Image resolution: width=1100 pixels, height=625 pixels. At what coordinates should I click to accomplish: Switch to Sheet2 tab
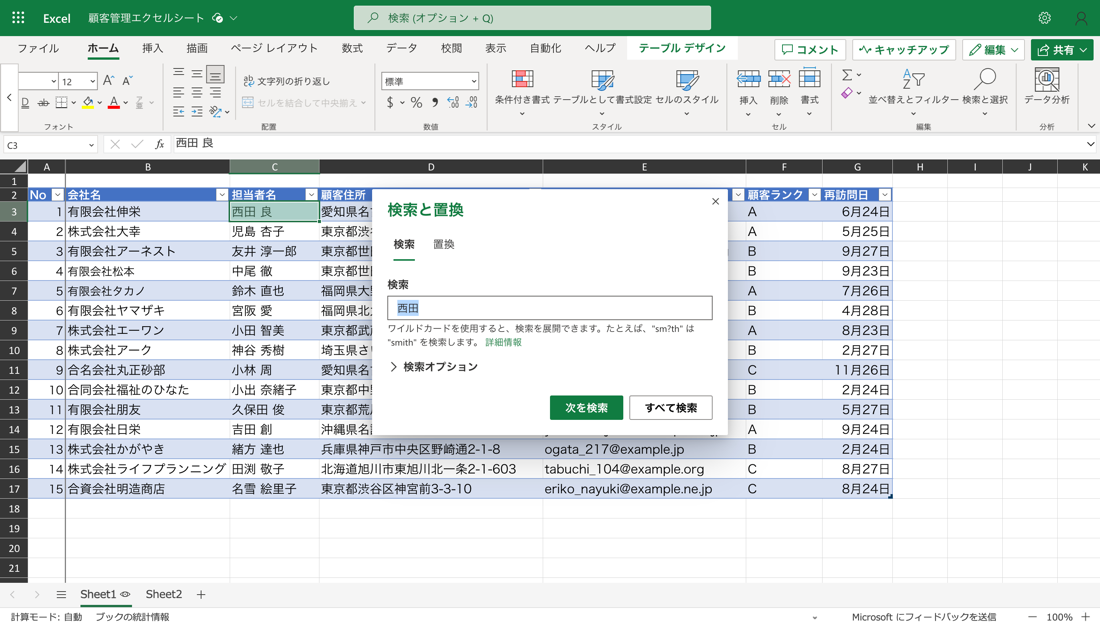pos(163,595)
